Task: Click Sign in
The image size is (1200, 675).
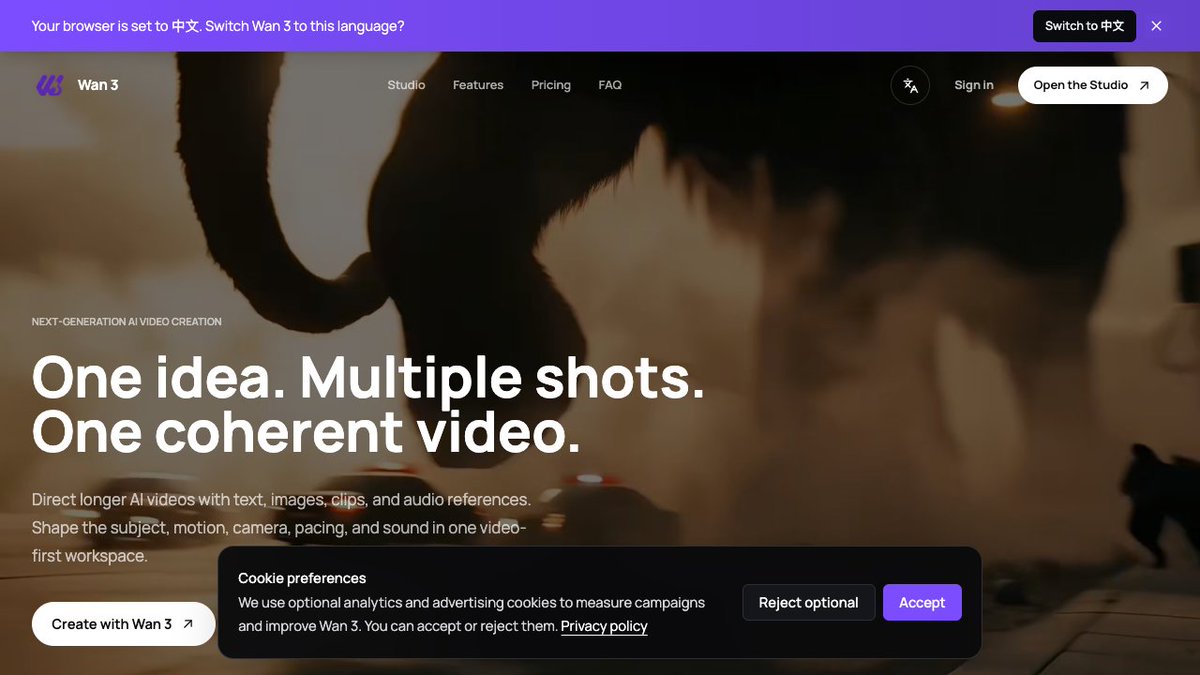Action: 974,85
